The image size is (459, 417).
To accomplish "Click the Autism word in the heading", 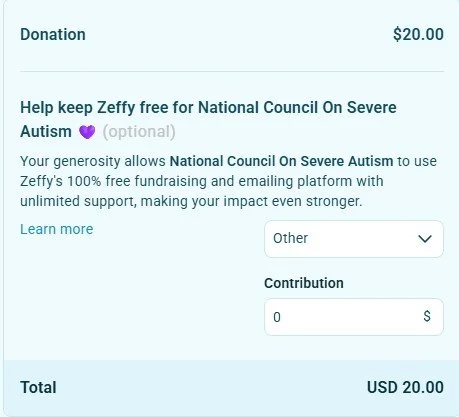I will pyautogui.click(x=46, y=131).
